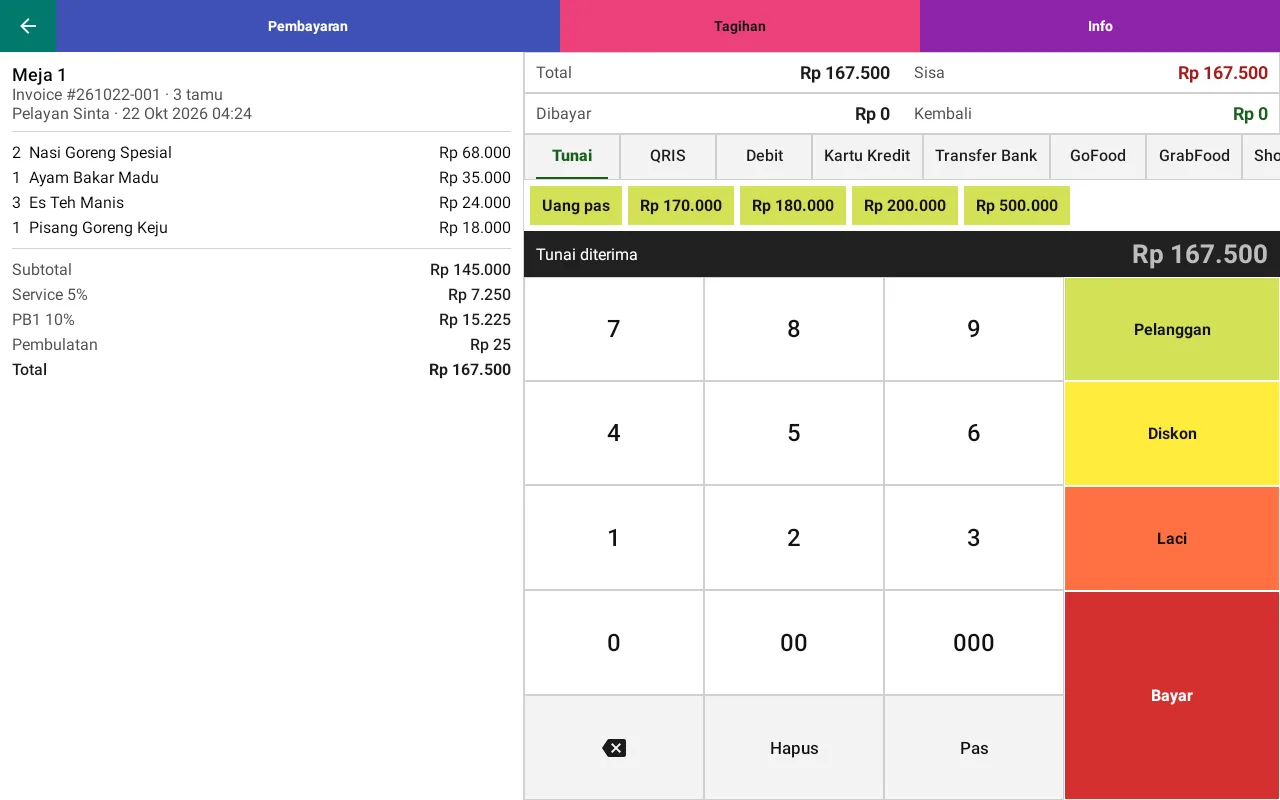Viewport: 1280px width, 800px height.
Task: Tap keypad digit 7
Action: coord(614,329)
